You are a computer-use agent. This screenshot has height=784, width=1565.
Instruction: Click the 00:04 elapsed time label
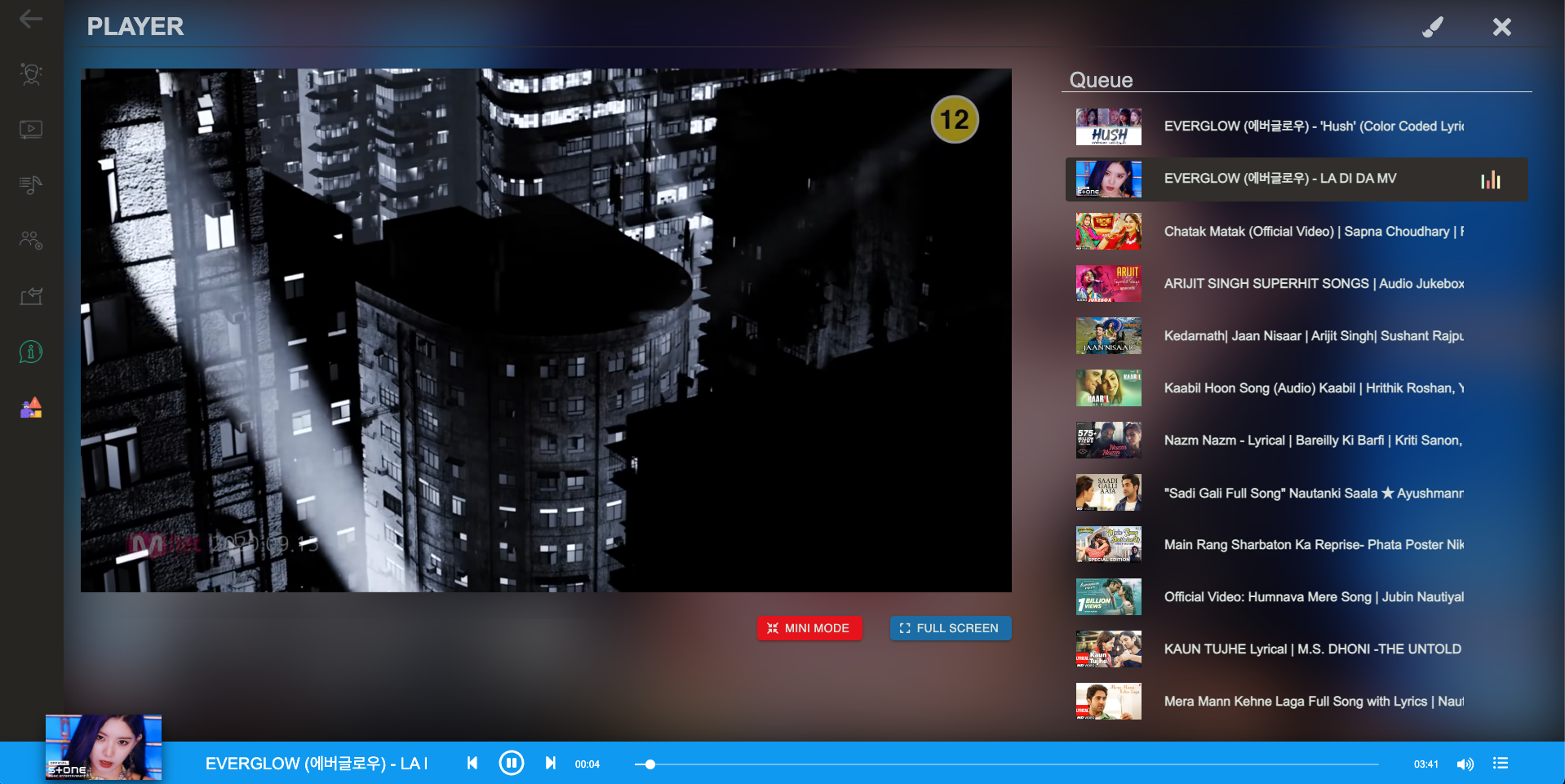click(587, 764)
